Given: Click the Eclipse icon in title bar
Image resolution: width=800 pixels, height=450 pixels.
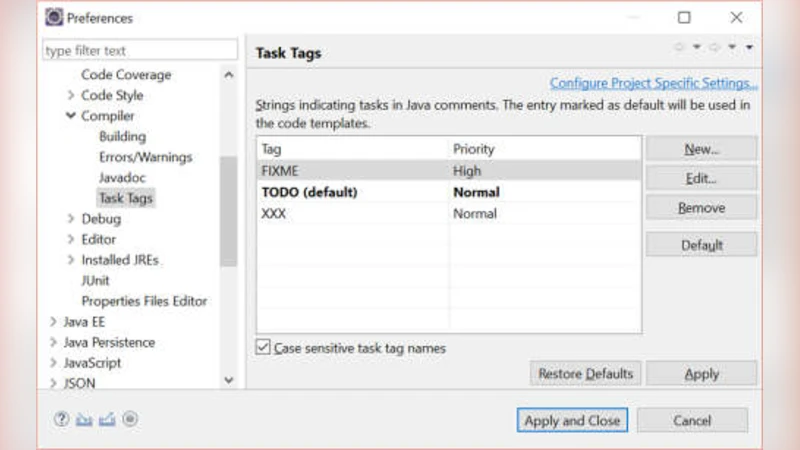Looking at the screenshot, I should [54, 17].
